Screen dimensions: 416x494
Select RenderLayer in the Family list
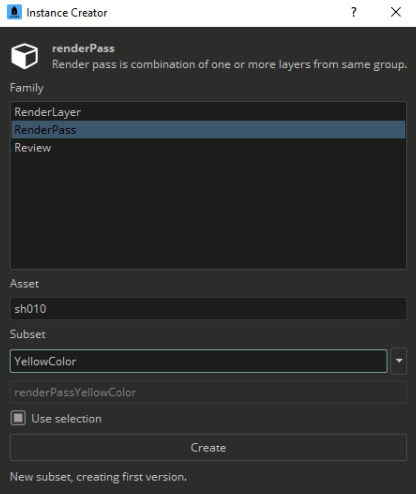208,112
